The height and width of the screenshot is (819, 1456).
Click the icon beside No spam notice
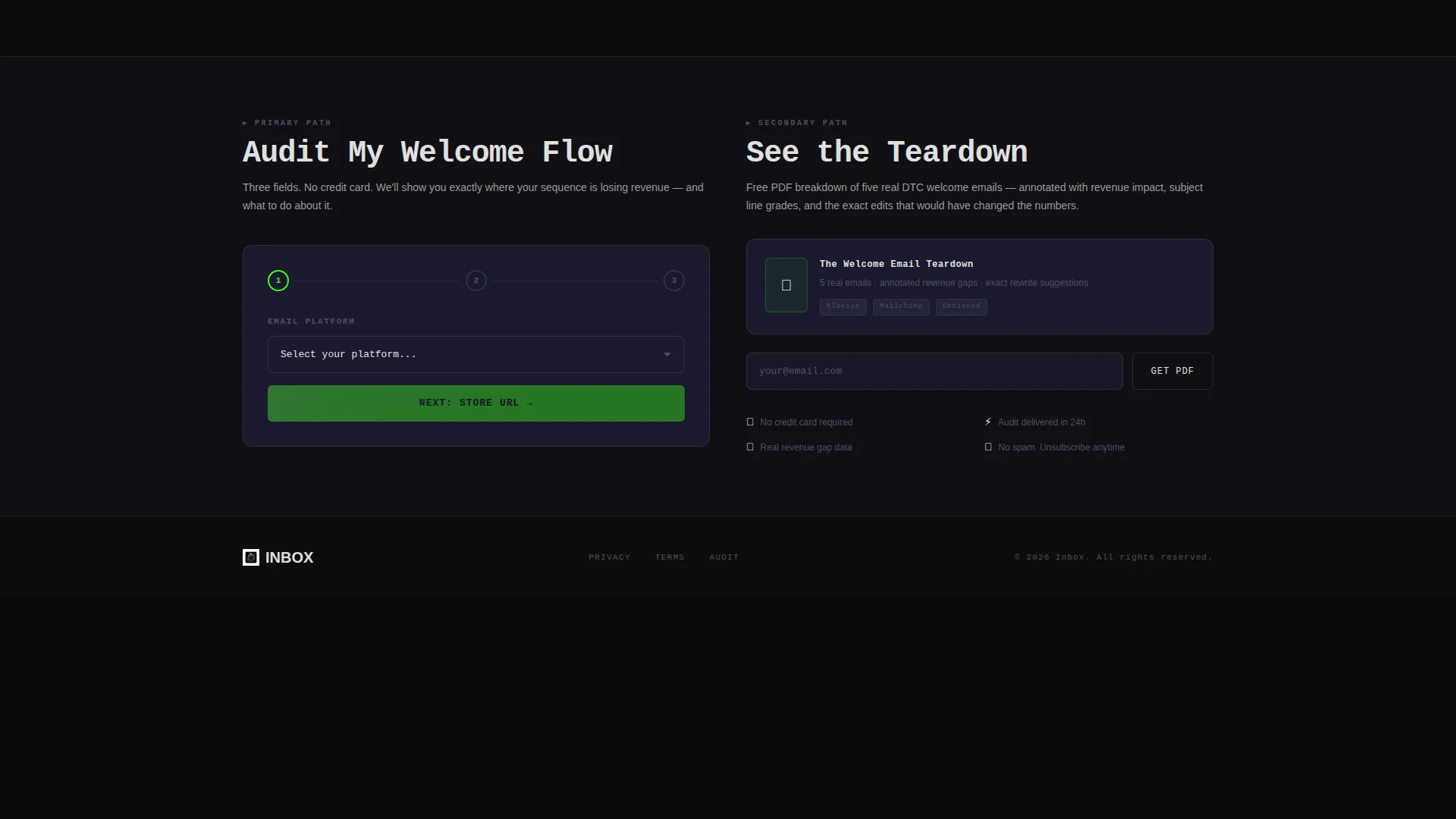[x=988, y=447]
